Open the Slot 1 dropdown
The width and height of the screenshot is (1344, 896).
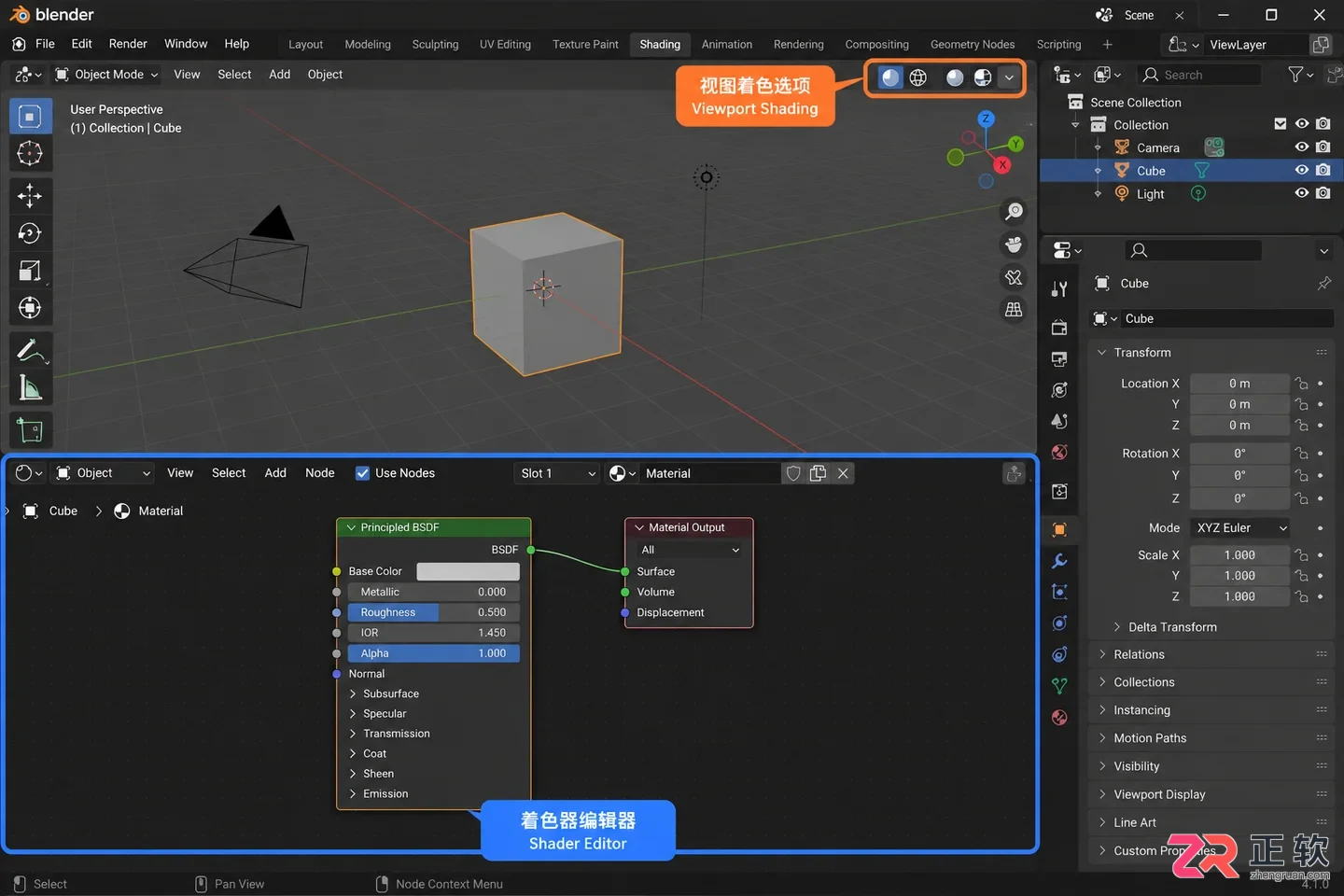557,473
